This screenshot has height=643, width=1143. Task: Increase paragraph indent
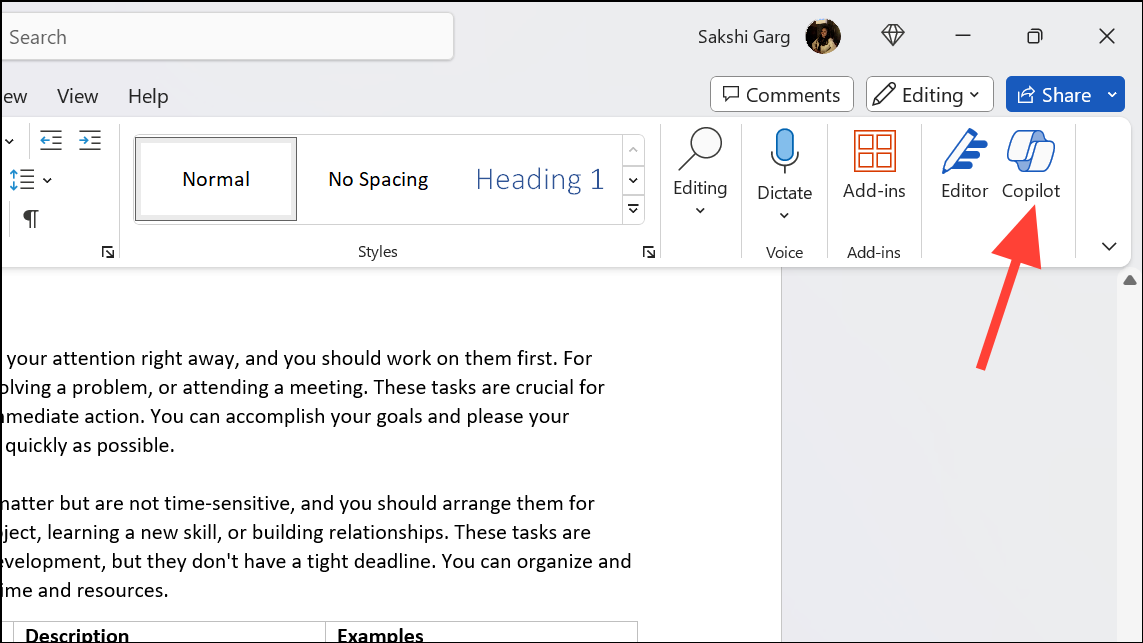pyautogui.click(x=89, y=140)
